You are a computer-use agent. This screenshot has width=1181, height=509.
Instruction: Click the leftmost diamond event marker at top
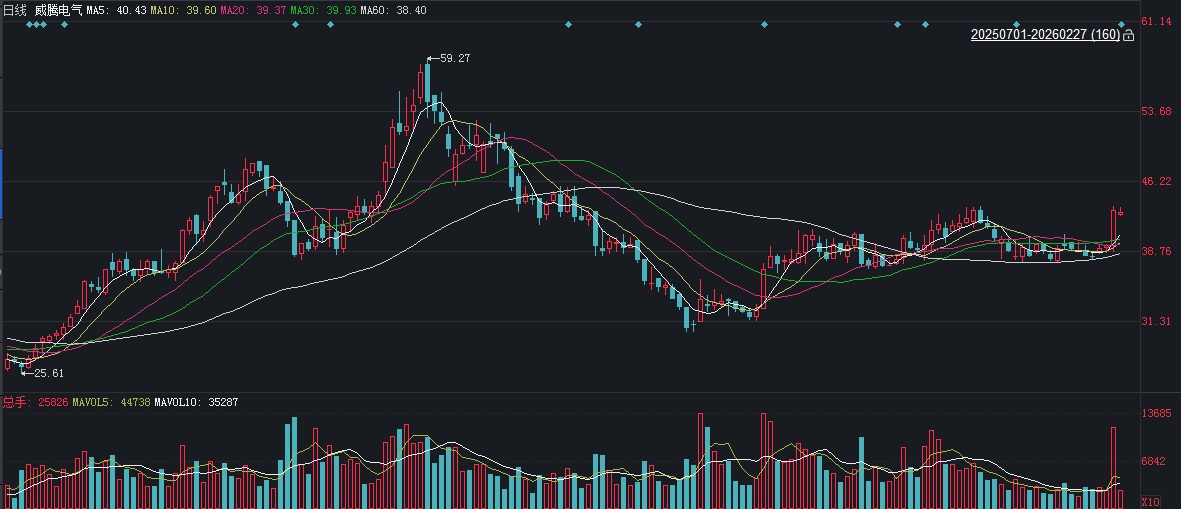click(x=29, y=24)
